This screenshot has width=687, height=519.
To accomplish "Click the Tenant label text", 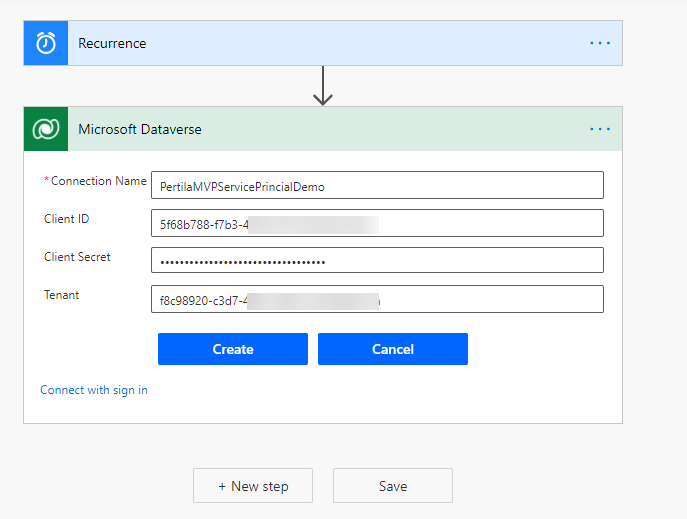I will [61, 295].
